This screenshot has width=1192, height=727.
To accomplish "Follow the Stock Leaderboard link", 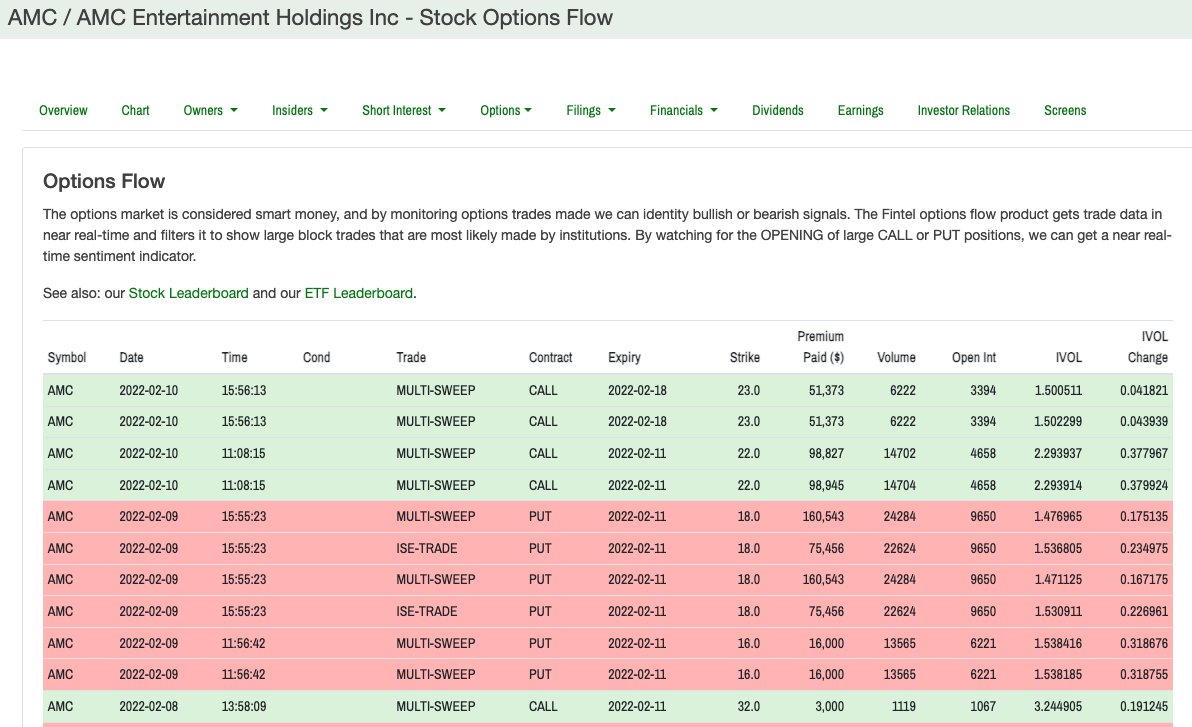I will 189,294.
